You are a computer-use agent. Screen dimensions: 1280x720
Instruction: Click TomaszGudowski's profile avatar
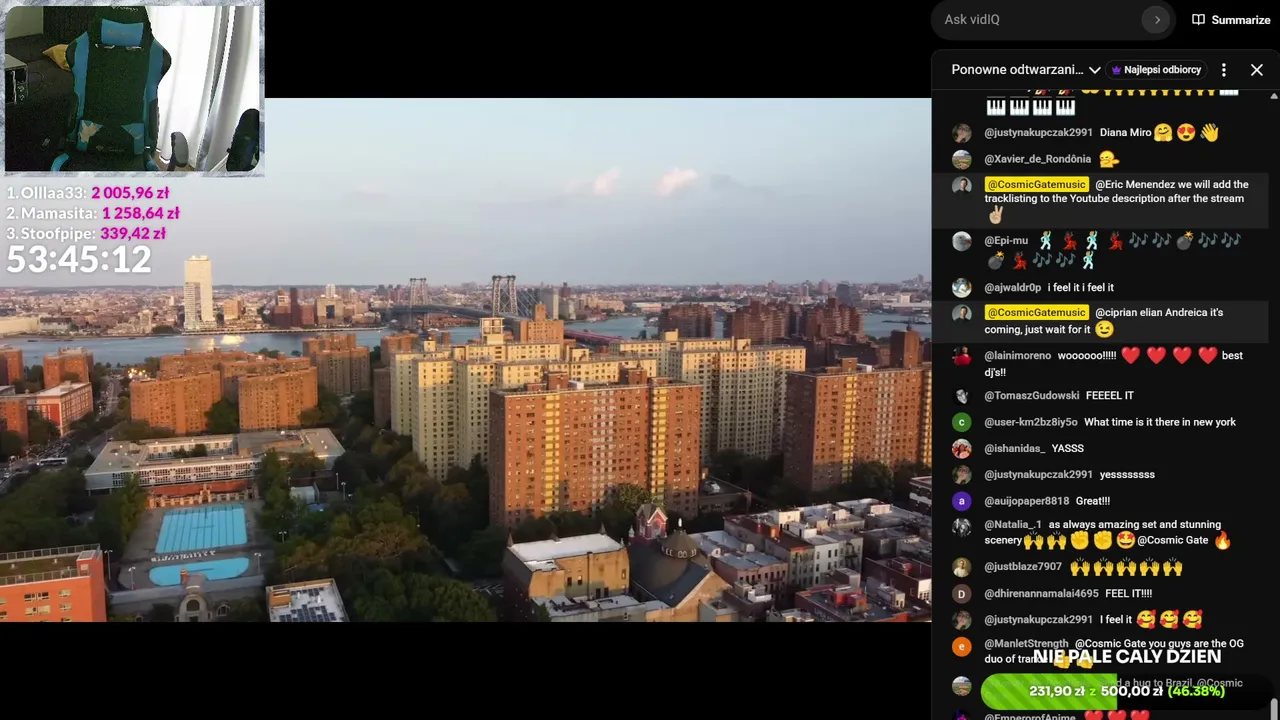point(961,396)
